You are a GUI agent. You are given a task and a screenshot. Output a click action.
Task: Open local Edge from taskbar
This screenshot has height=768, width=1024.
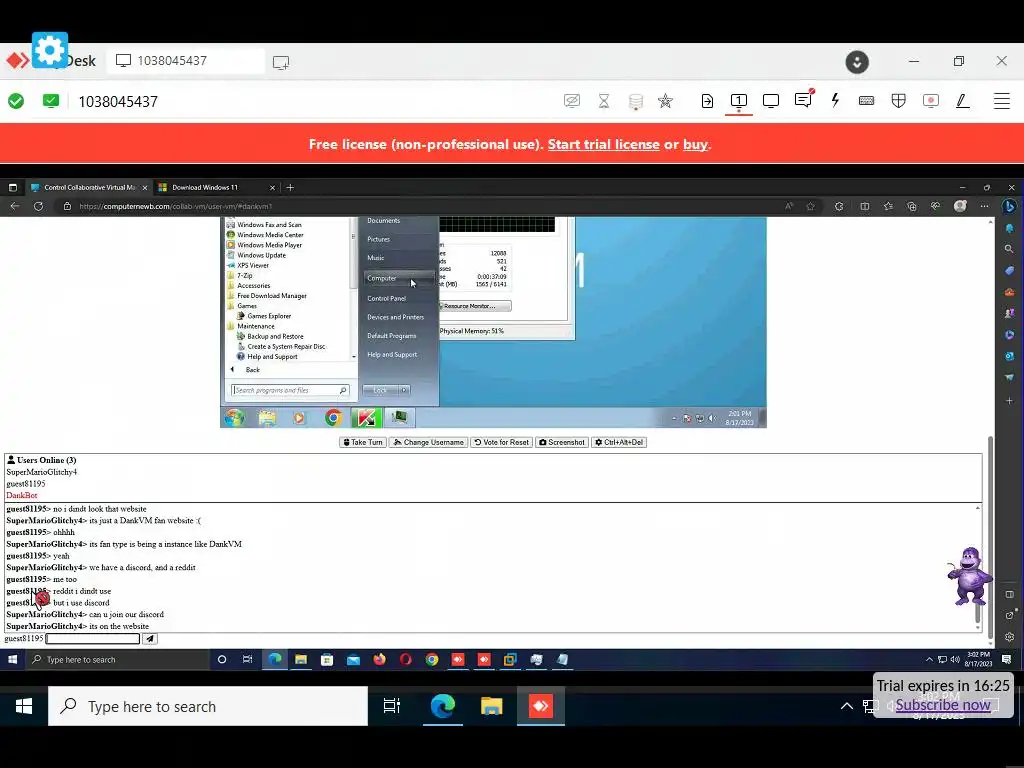[x=443, y=706]
